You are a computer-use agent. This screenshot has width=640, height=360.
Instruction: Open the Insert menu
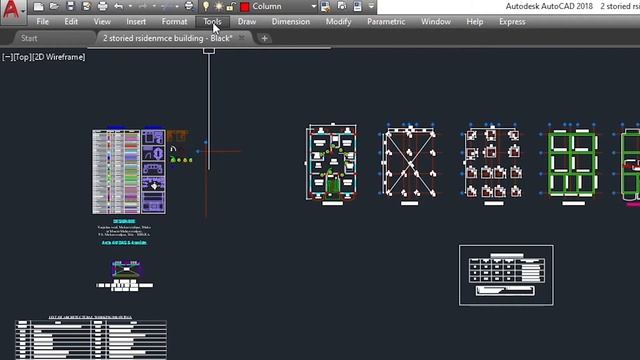click(136, 22)
